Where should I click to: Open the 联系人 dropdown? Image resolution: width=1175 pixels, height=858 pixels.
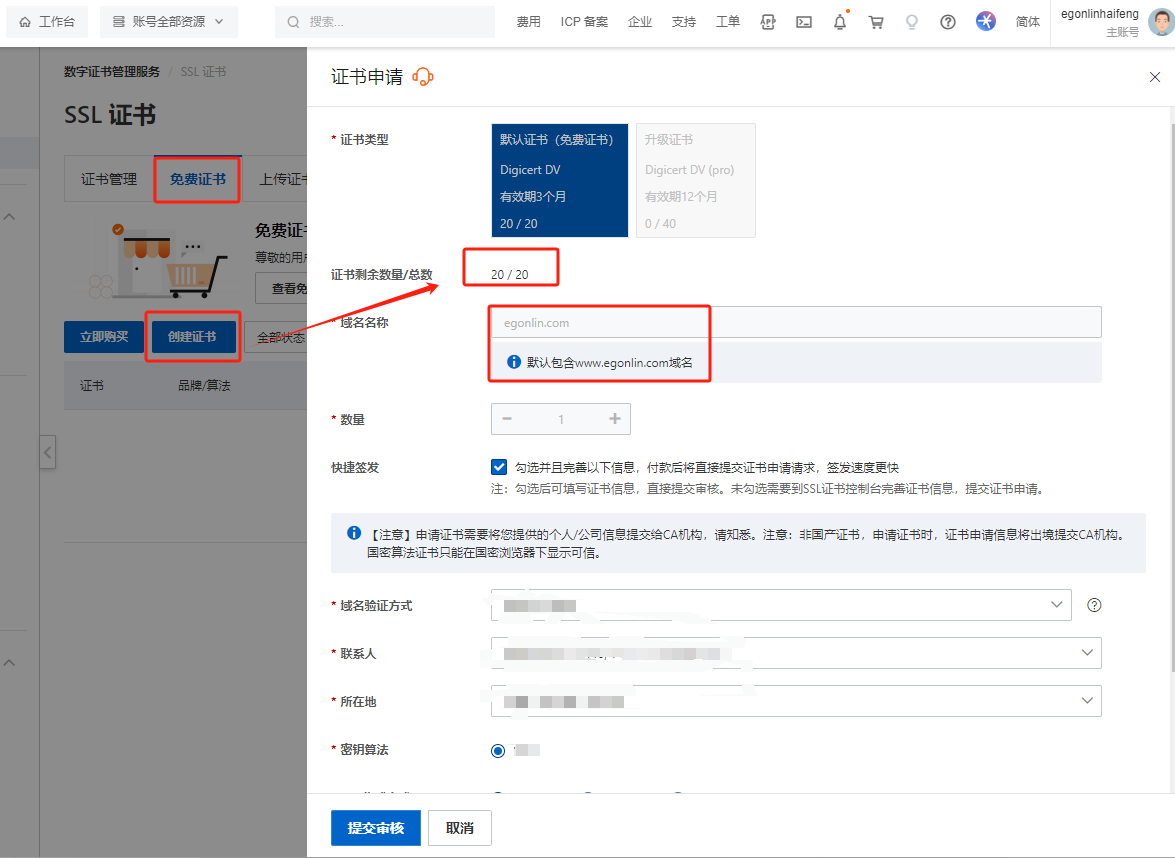tap(796, 653)
